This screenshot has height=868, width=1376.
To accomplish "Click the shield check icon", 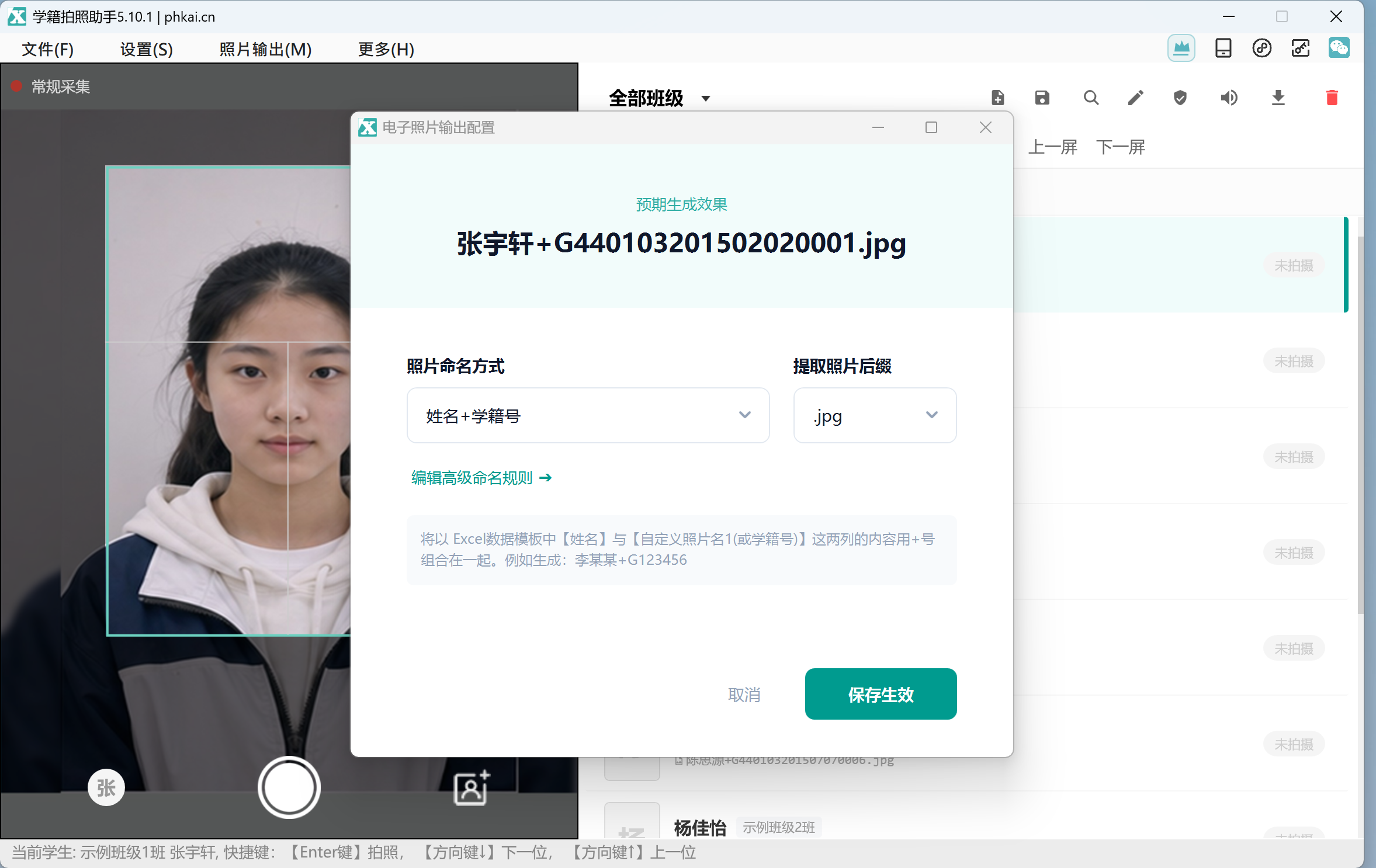I will [1180, 98].
